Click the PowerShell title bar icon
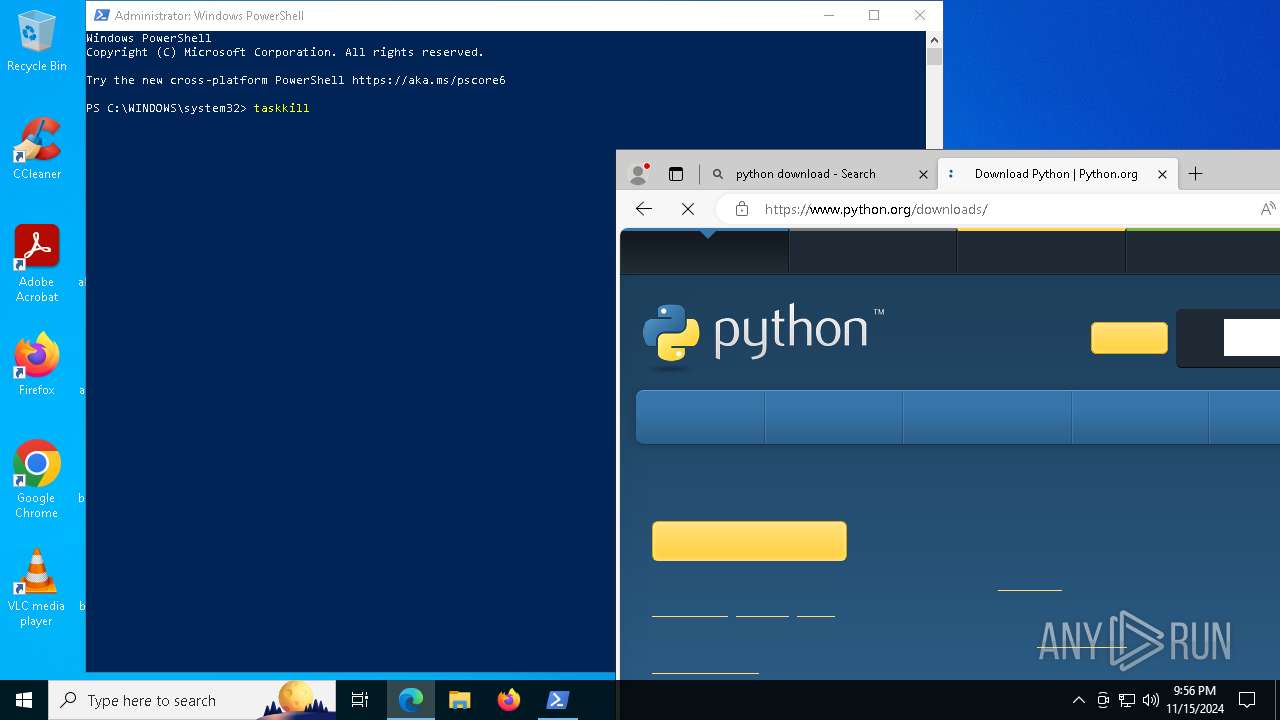 (x=101, y=15)
